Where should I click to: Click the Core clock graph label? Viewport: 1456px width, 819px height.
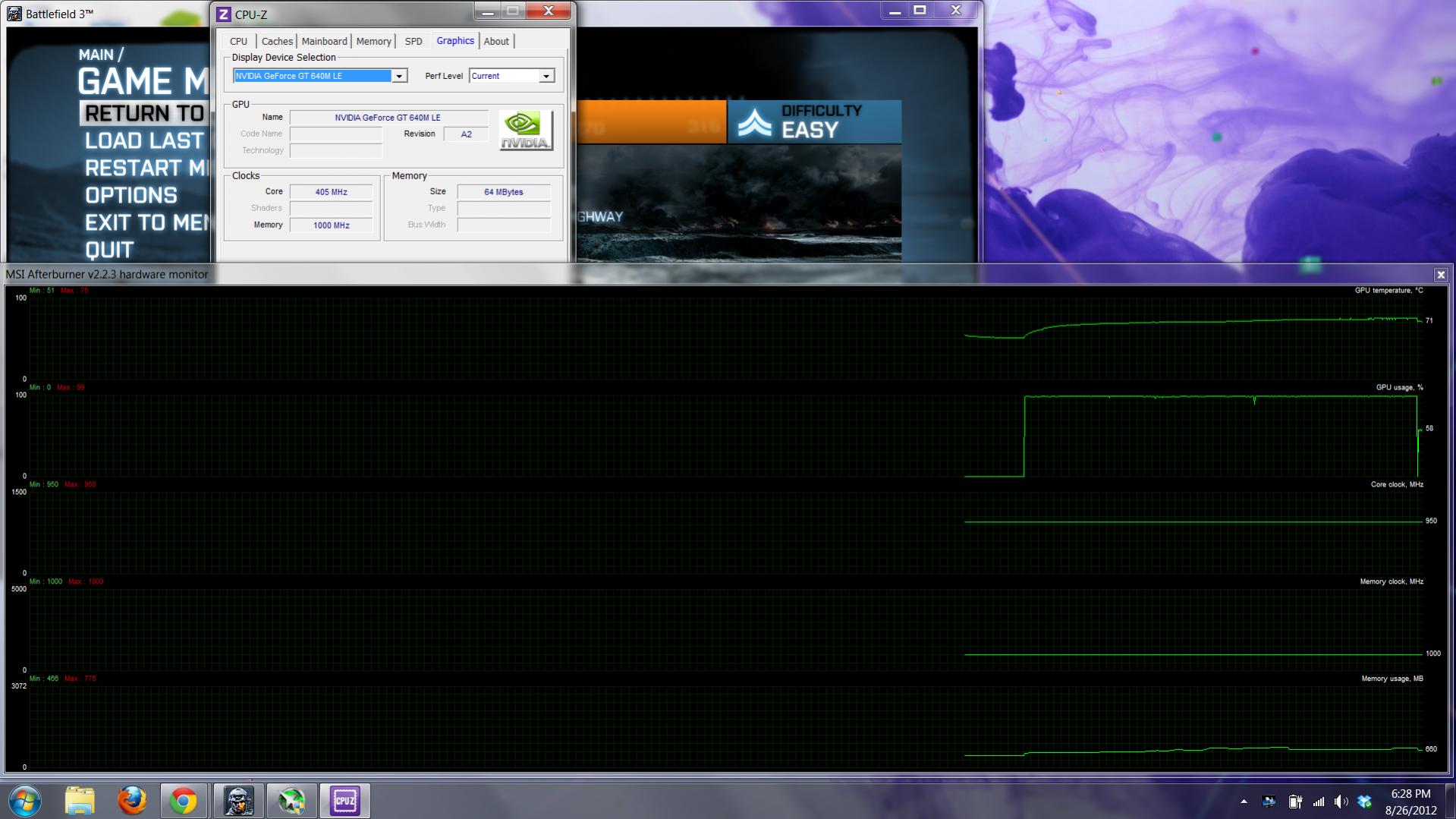pyautogui.click(x=1397, y=484)
